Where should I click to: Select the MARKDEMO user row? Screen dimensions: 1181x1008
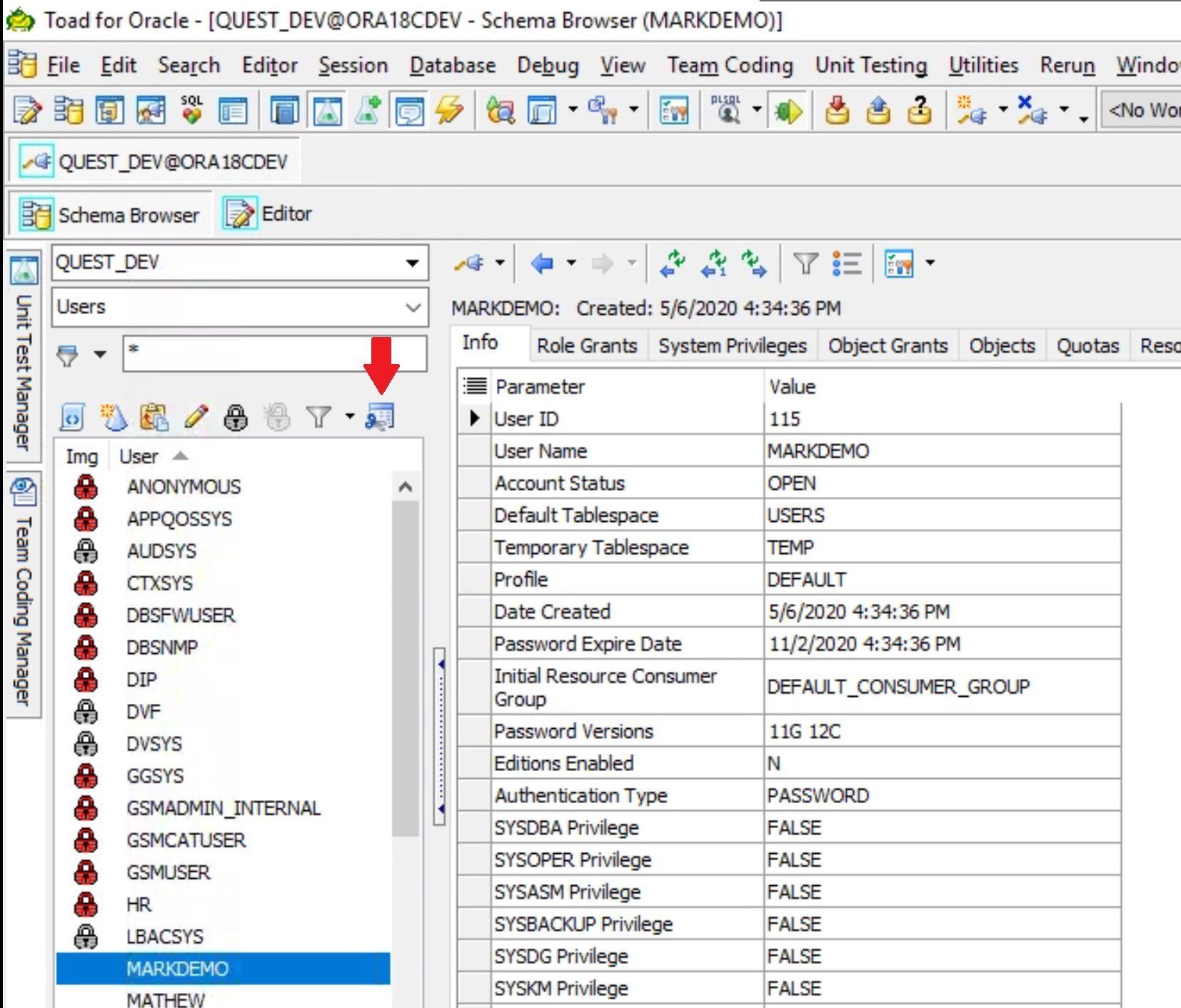[x=223, y=969]
